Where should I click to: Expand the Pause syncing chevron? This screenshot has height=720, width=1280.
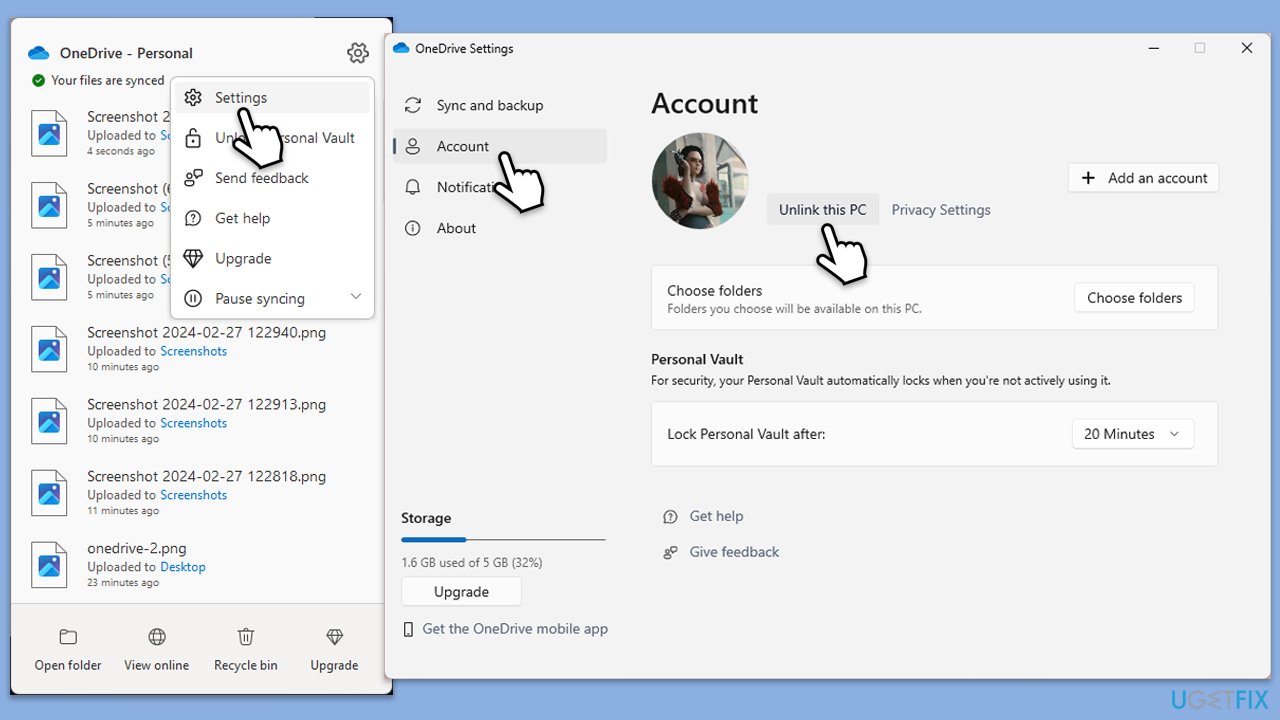tap(355, 297)
